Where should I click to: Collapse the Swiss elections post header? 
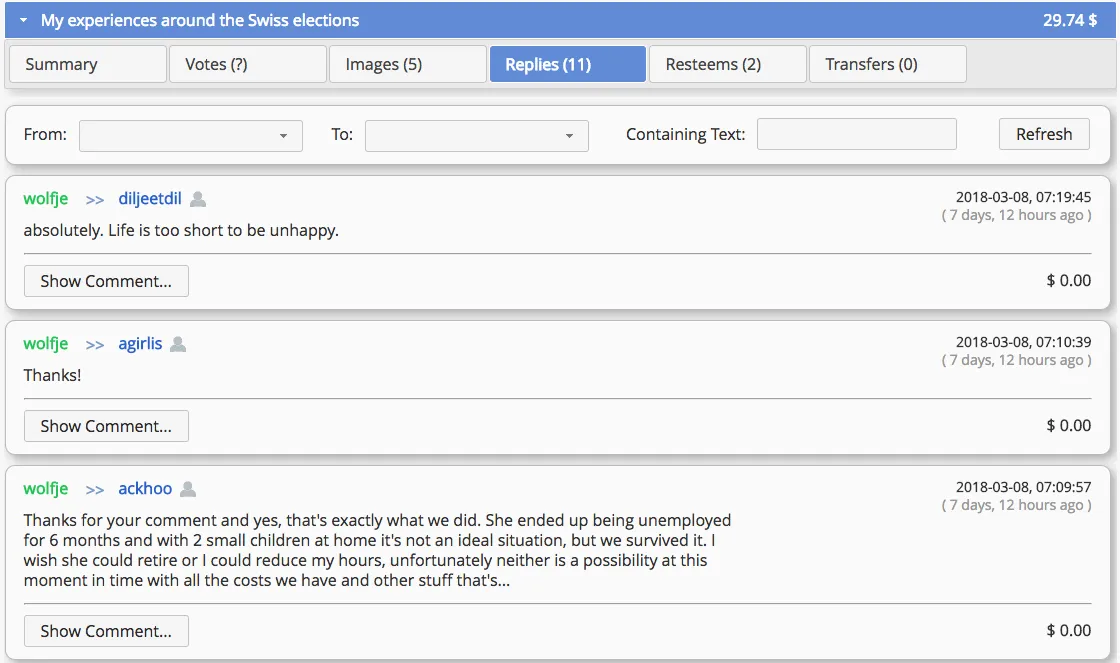23,20
